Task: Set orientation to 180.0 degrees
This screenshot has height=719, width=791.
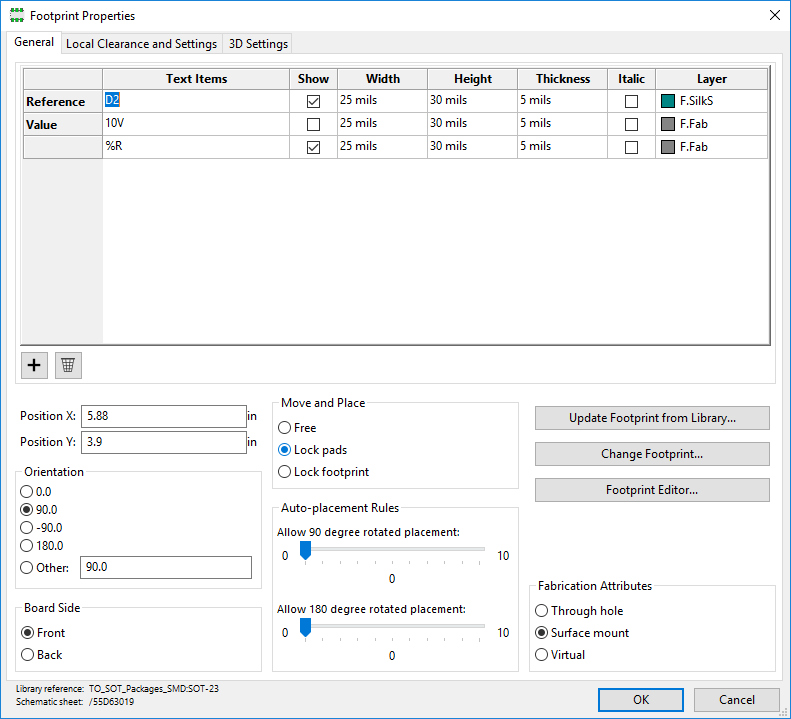Action: pos(27,546)
